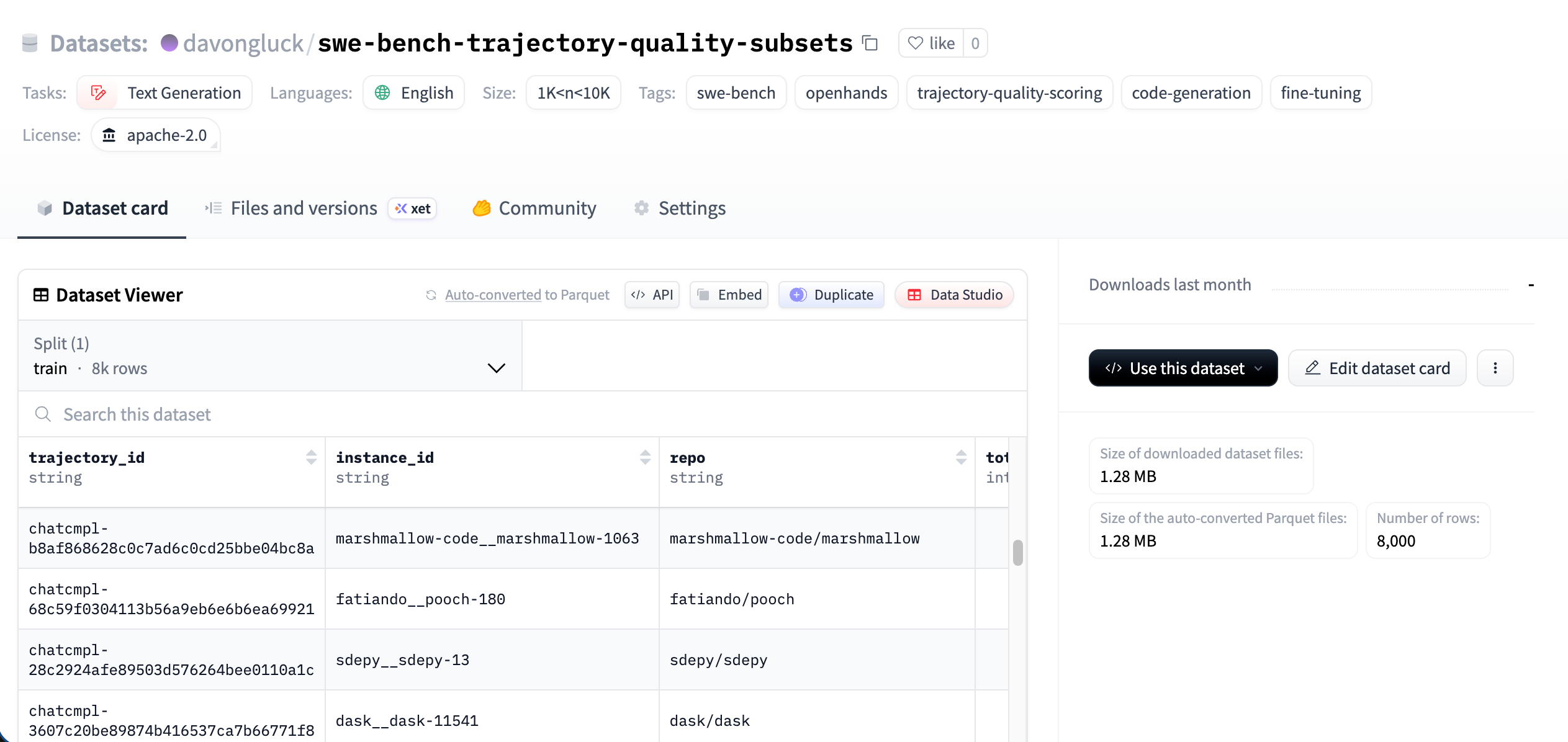Open the API code snippet button
This screenshot has width=1568, height=742.
tap(652, 295)
